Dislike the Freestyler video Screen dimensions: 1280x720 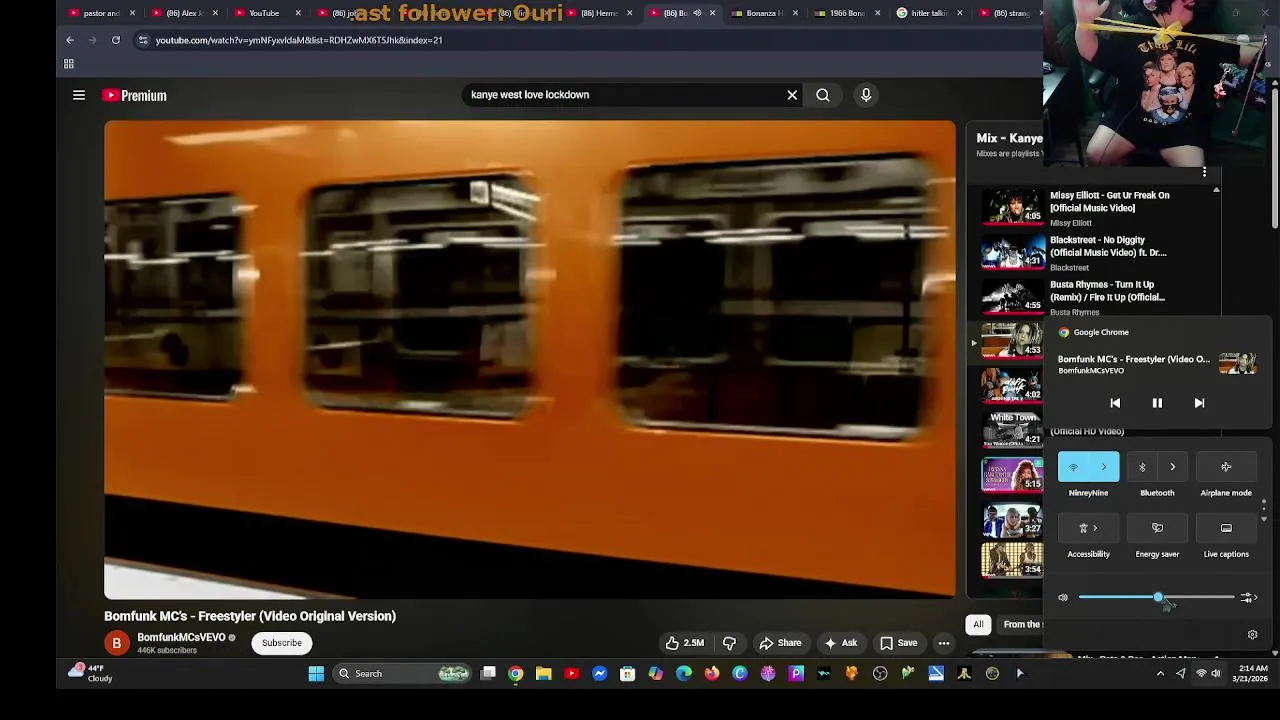tap(729, 643)
